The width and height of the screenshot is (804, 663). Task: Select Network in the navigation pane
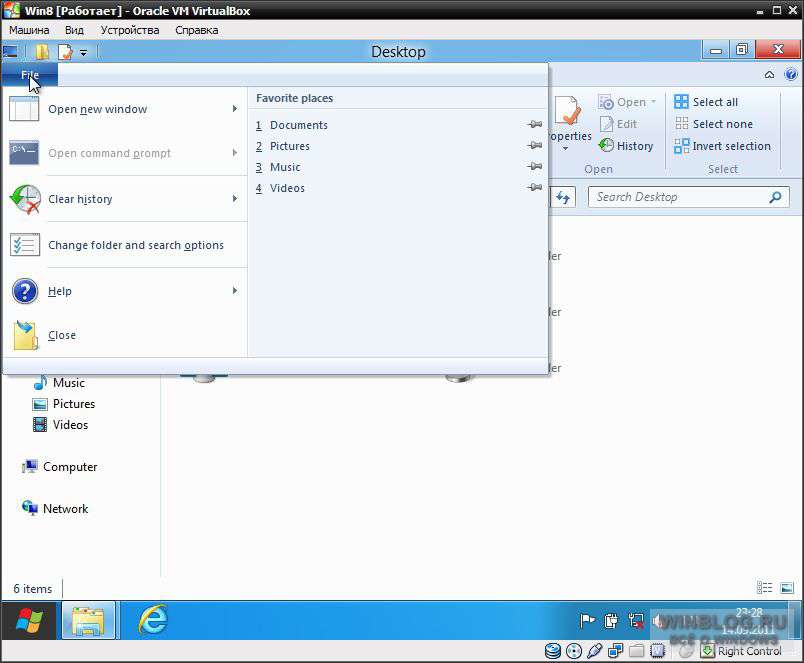pos(55,509)
